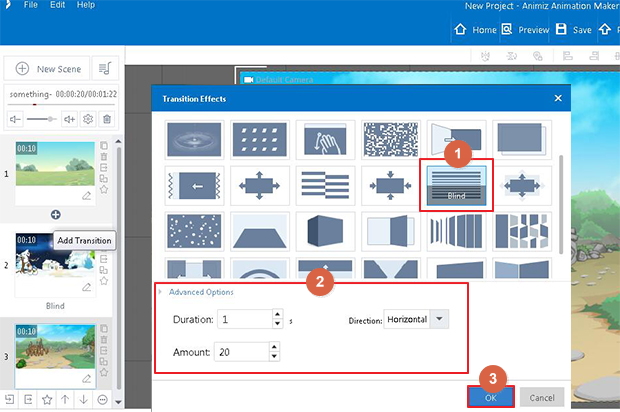Edit scene 1 with pencil icon
This screenshot has width=620, height=412.
87,195
